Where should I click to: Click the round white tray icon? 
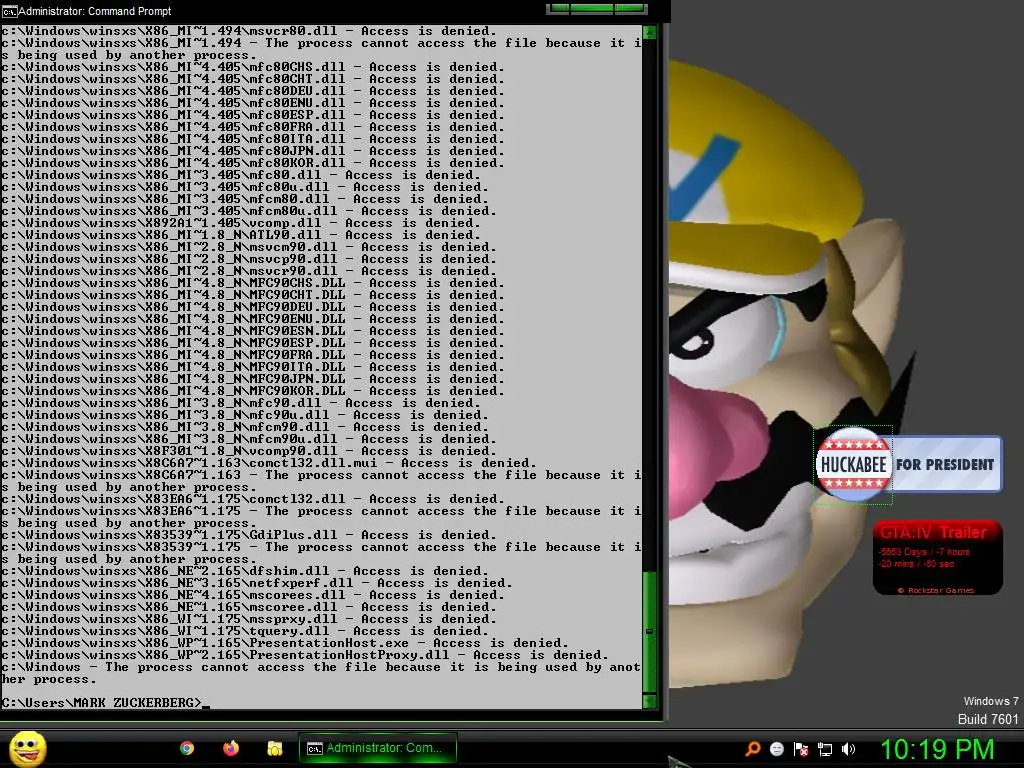[776, 749]
